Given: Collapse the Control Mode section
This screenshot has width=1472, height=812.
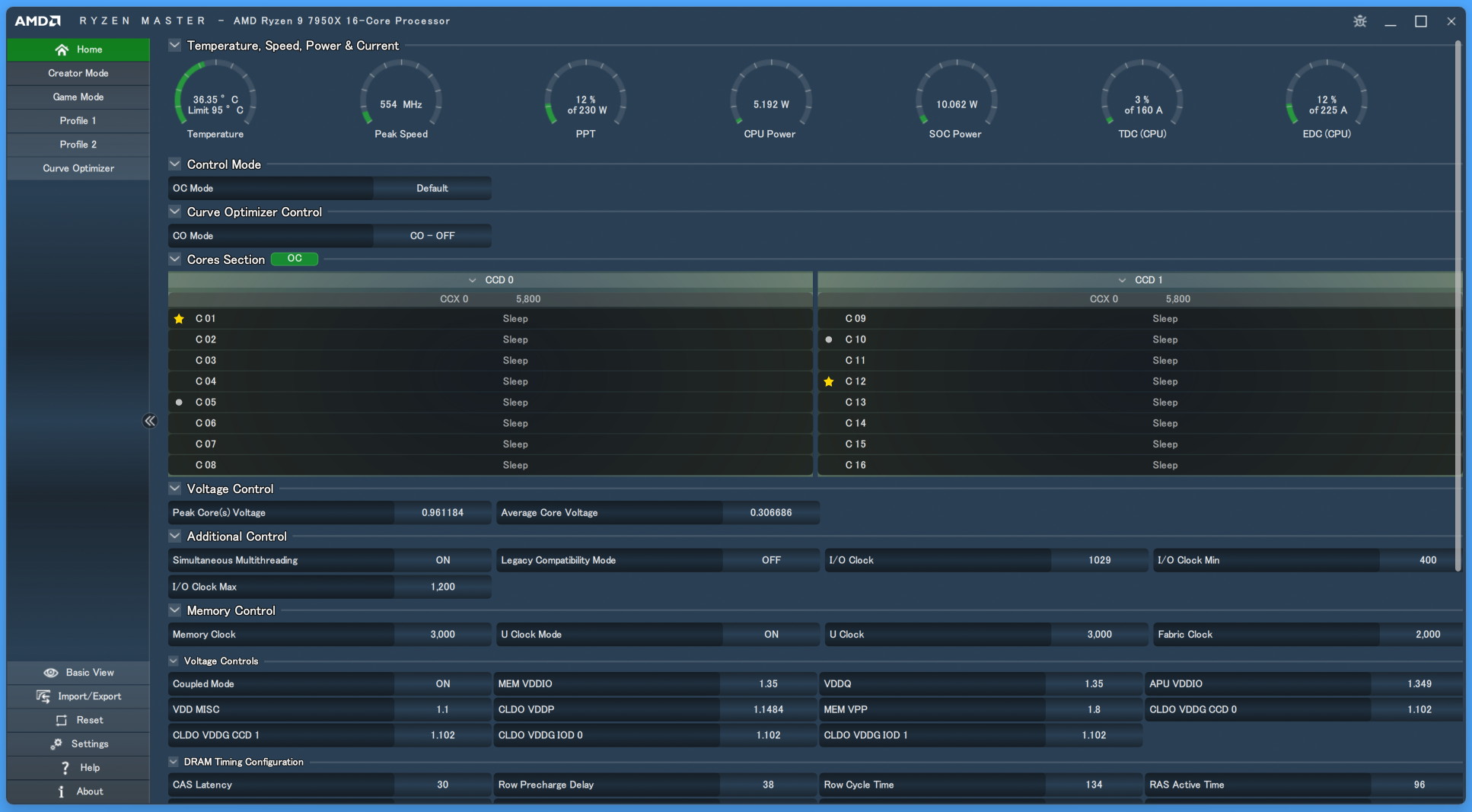Looking at the screenshot, I should [x=175, y=164].
